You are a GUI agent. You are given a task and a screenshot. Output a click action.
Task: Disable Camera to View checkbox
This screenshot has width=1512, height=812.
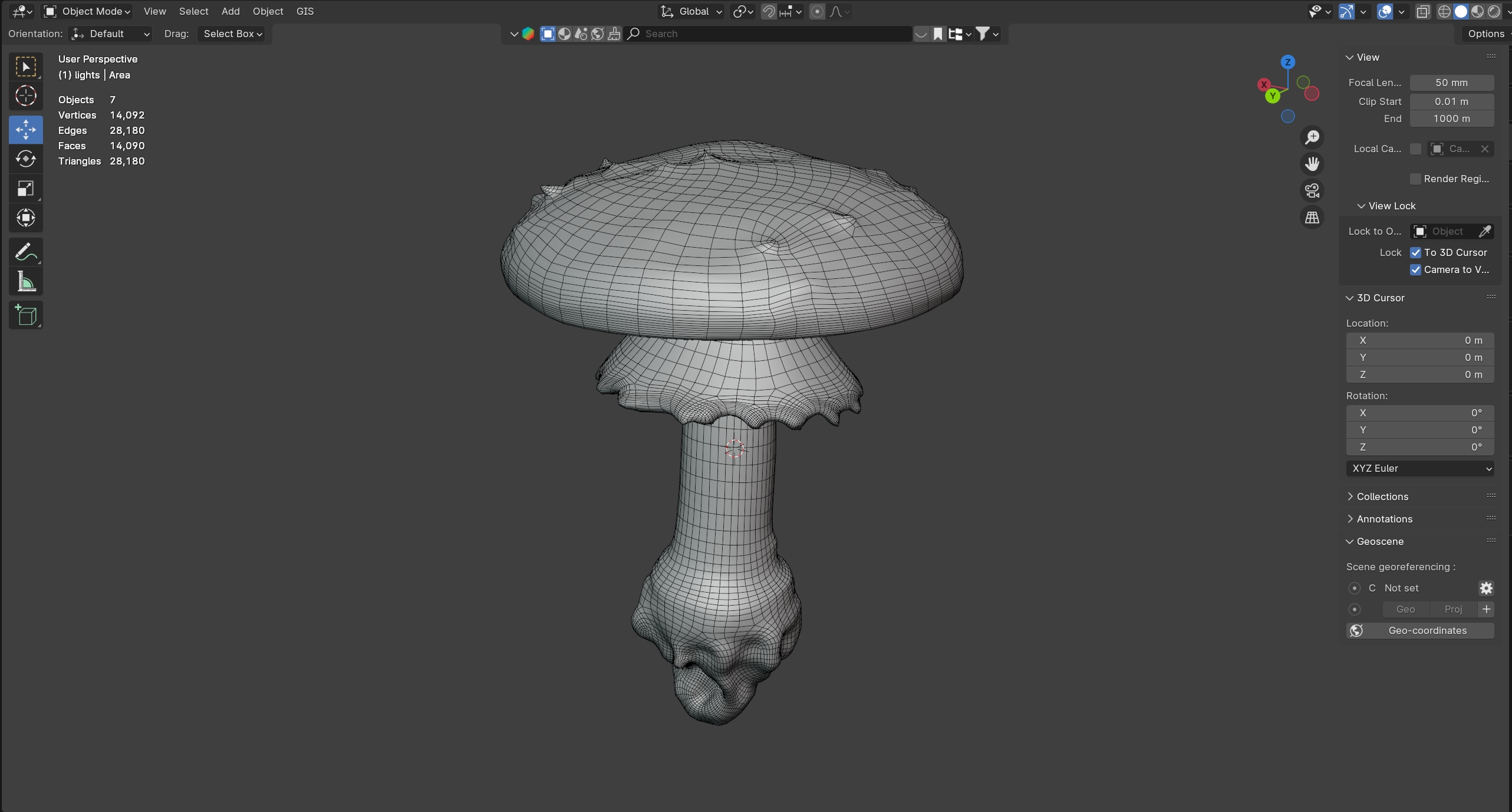coord(1415,269)
